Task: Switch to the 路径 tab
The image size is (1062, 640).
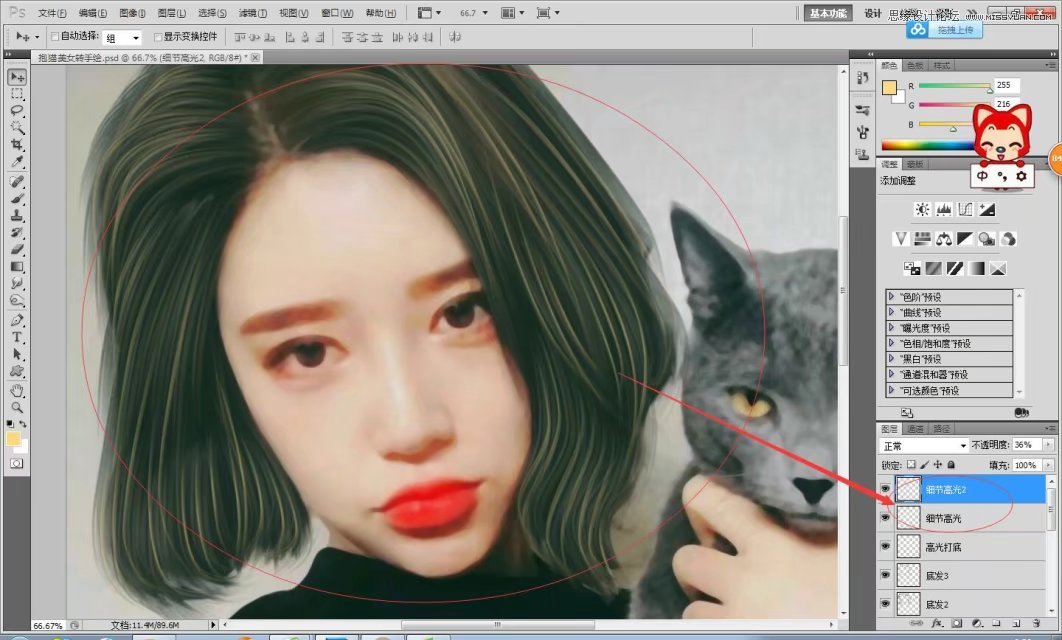Action: 941,429
